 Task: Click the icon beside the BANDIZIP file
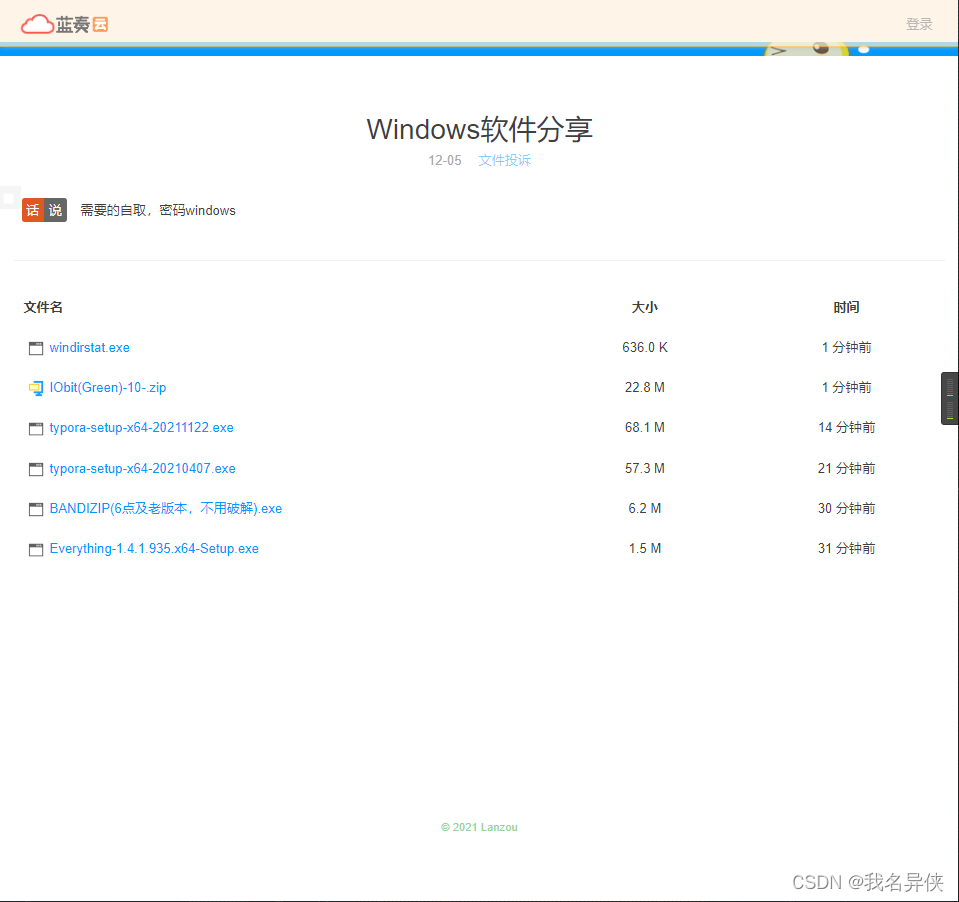pos(36,509)
